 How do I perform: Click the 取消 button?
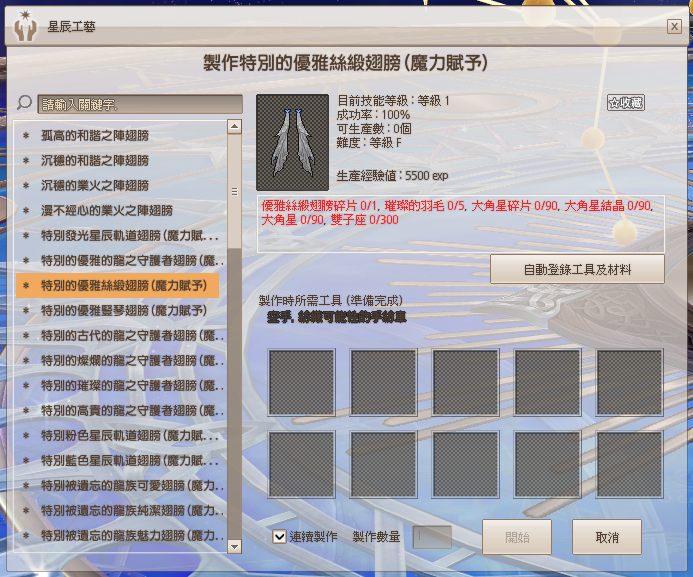(606, 537)
